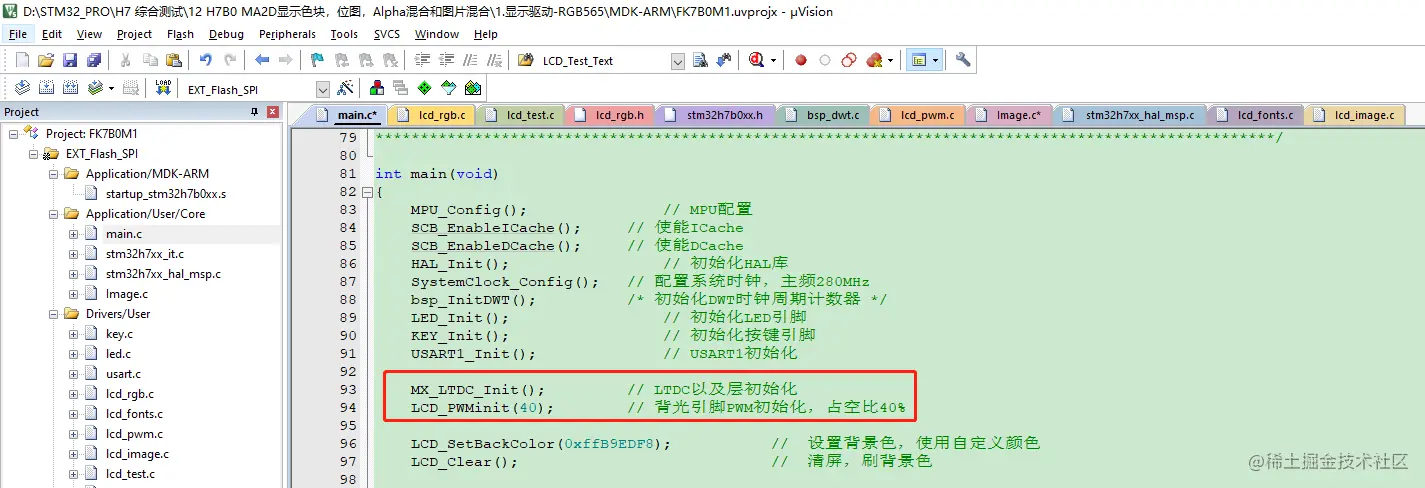Open the Peripherals menu
Viewport: 1425px width, 488px height.
[287, 34]
